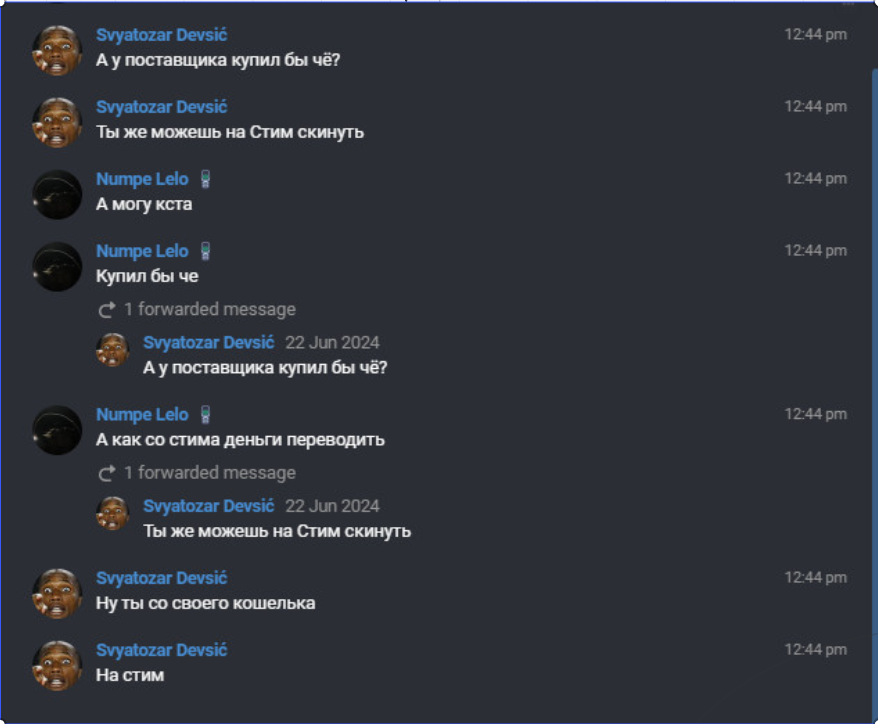Click forward arrow icon under "А как со стима деньги переводить"
The width and height of the screenshot is (878, 724).
tap(107, 473)
